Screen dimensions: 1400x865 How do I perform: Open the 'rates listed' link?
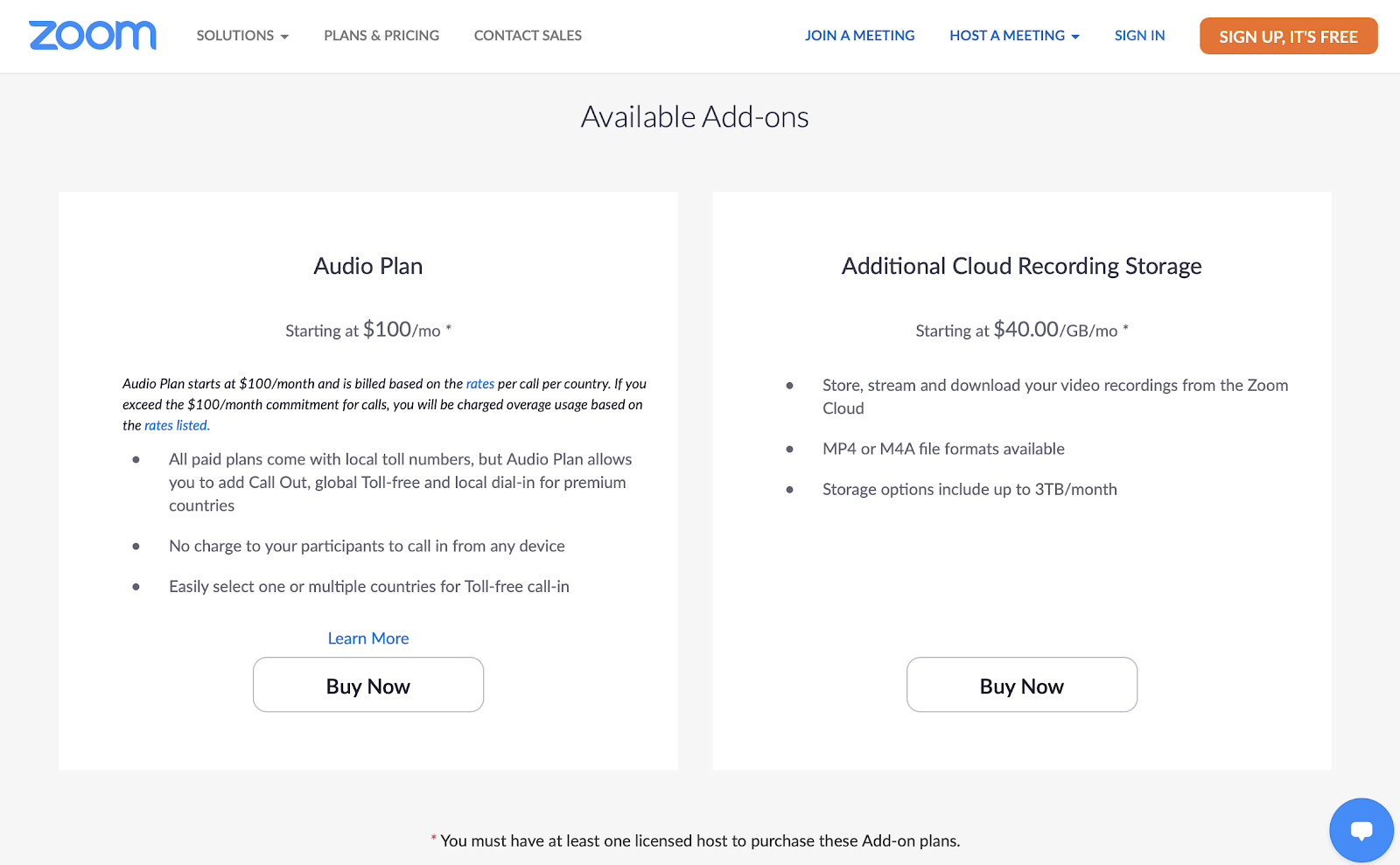(x=176, y=426)
